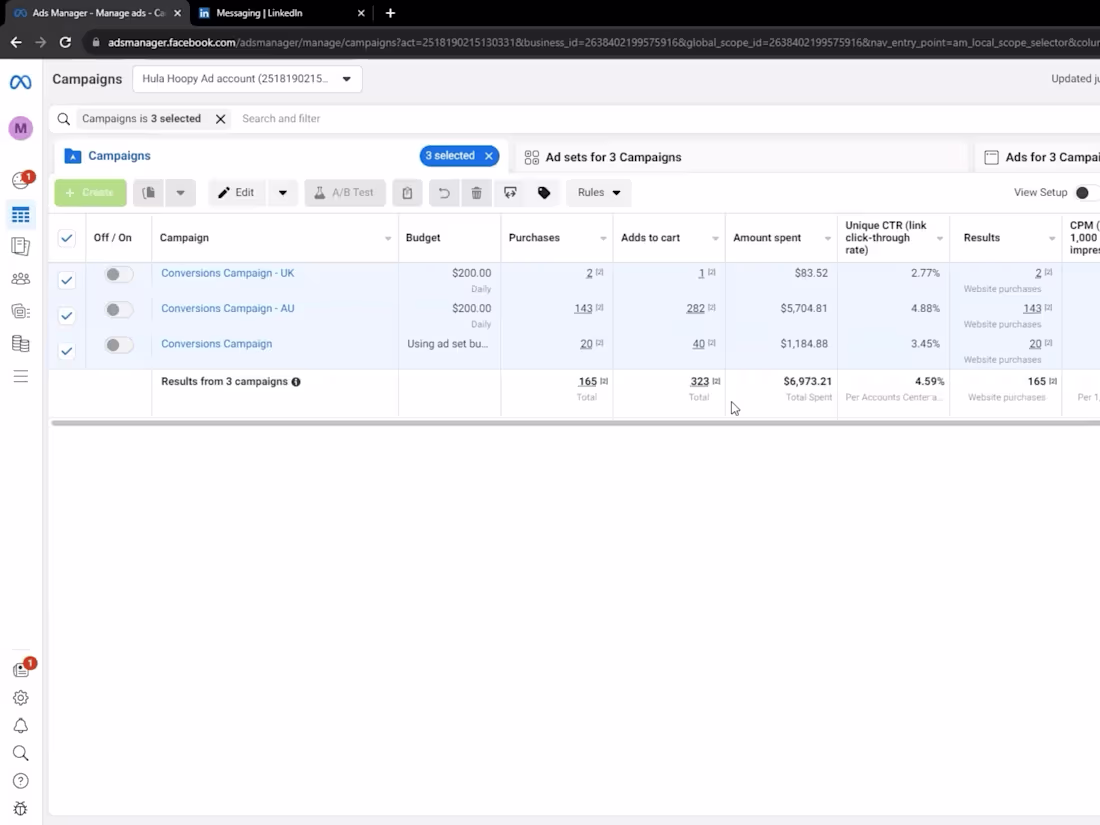Image resolution: width=1100 pixels, height=825 pixels.
Task: Click the Duplicate icon in the toolbar
Action: pyautogui.click(x=148, y=193)
